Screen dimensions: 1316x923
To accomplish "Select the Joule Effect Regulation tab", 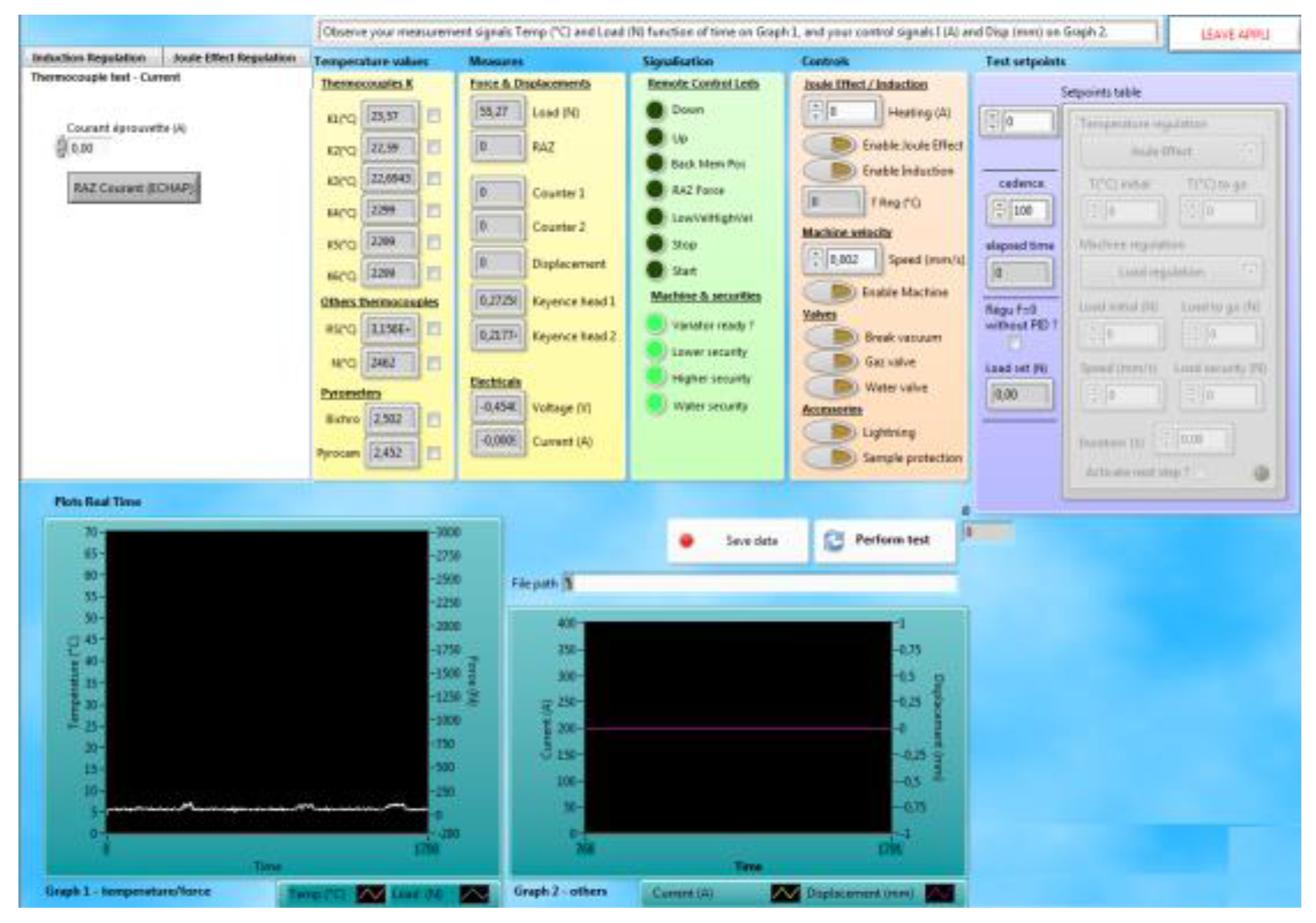I will point(234,58).
